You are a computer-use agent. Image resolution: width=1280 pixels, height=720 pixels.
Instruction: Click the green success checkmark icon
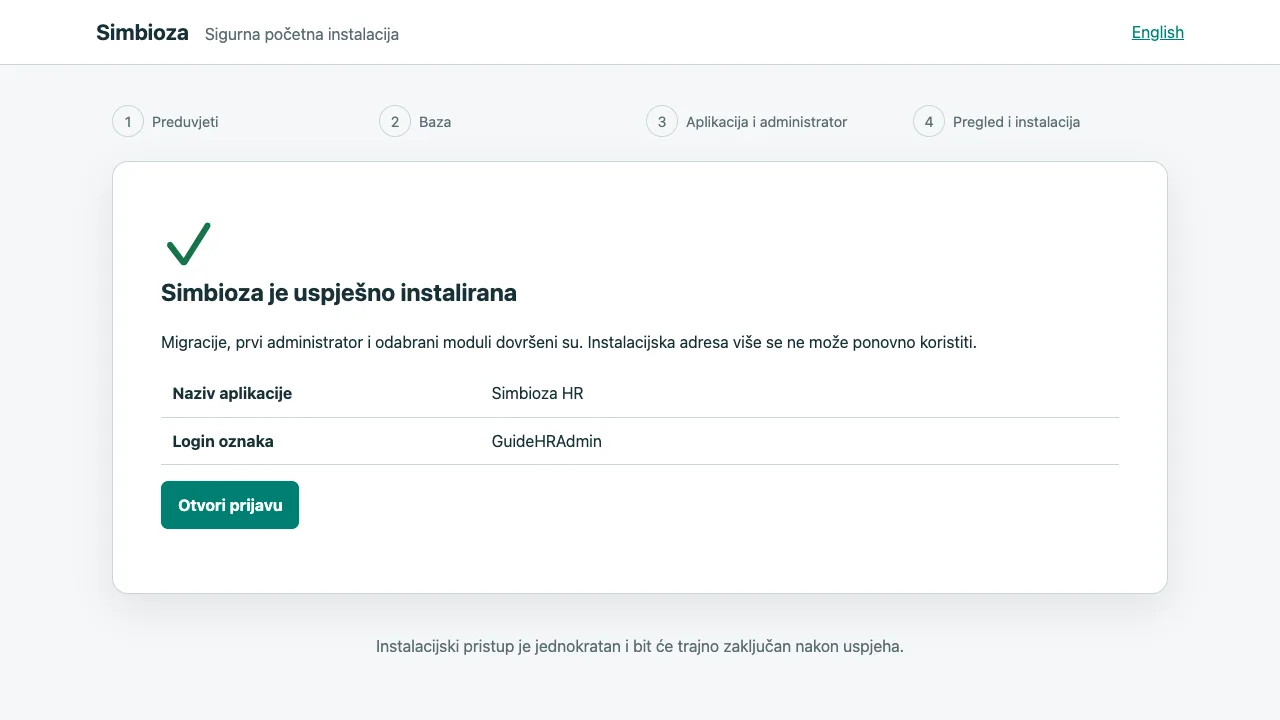188,244
